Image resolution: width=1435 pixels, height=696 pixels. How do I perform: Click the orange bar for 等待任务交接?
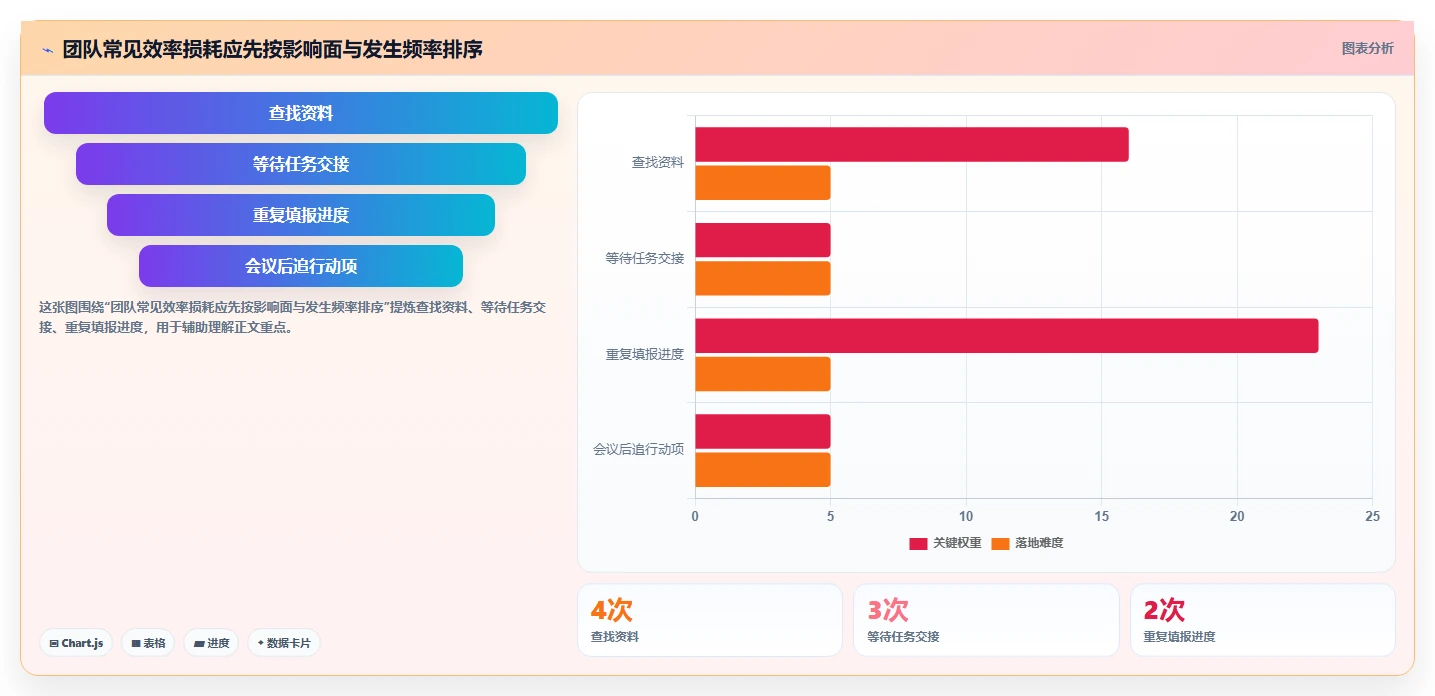coord(763,278)
